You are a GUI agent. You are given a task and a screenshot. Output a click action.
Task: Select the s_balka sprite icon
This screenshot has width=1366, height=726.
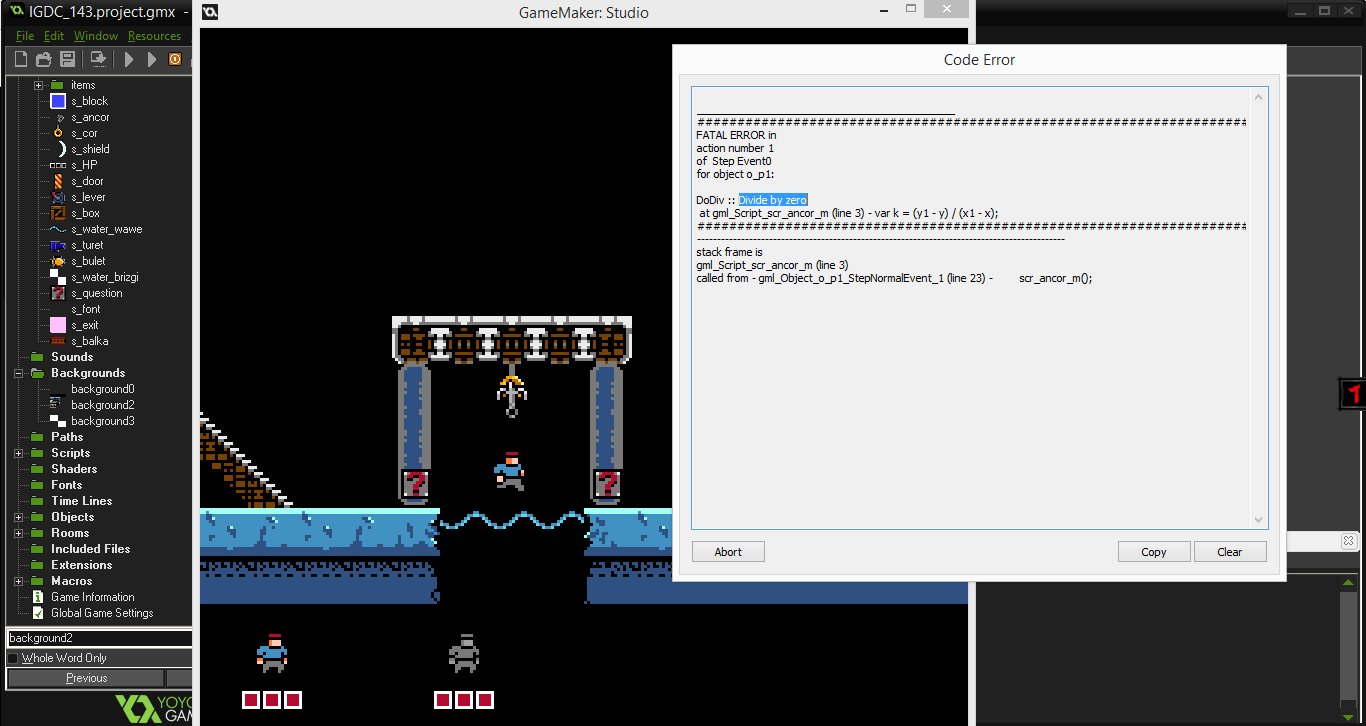pos(58,341)
